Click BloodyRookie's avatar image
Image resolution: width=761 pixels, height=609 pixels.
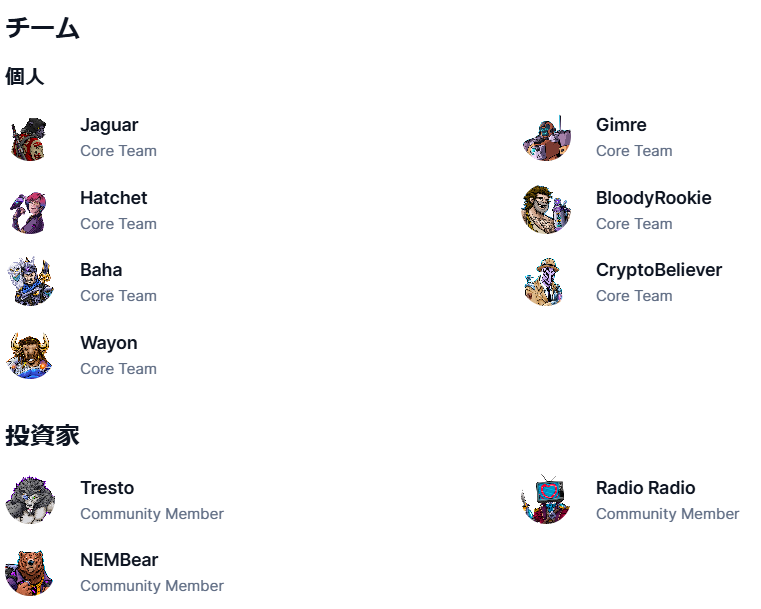[545, 211]
